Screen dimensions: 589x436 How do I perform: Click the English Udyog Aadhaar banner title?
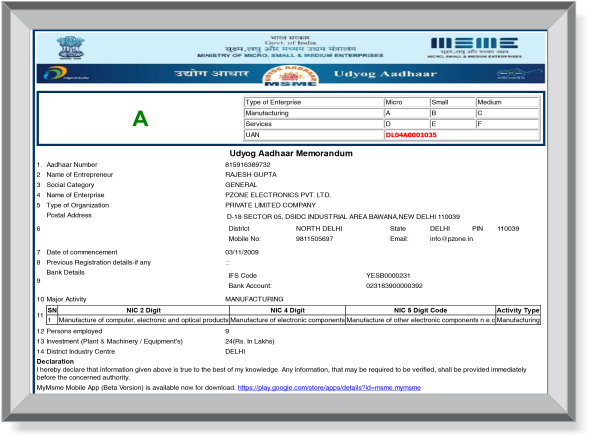(385, 74)
